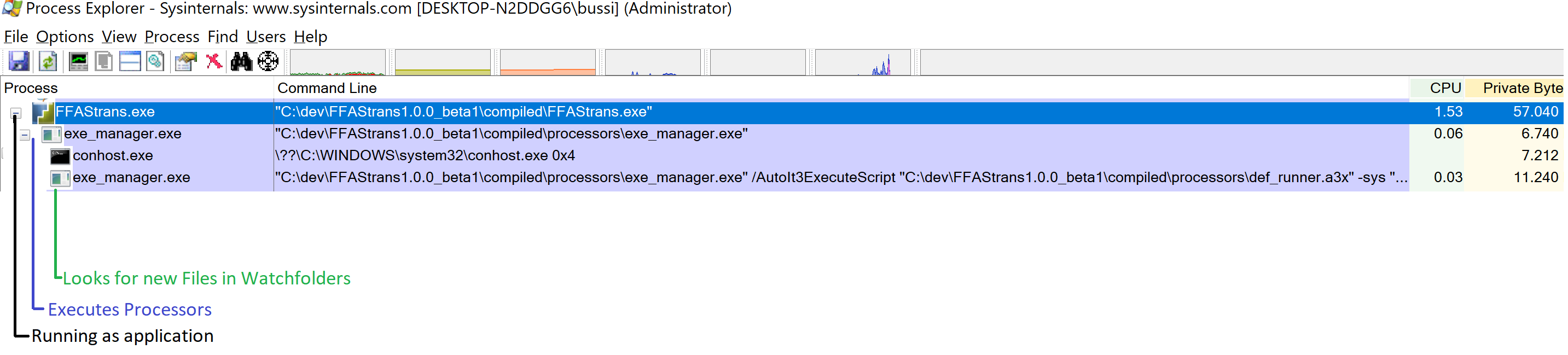Image resolution: width=1568 pixels, height=355 pixels.
Task: Click the red X Kill Process icon
Action: [x=214, y=61]
